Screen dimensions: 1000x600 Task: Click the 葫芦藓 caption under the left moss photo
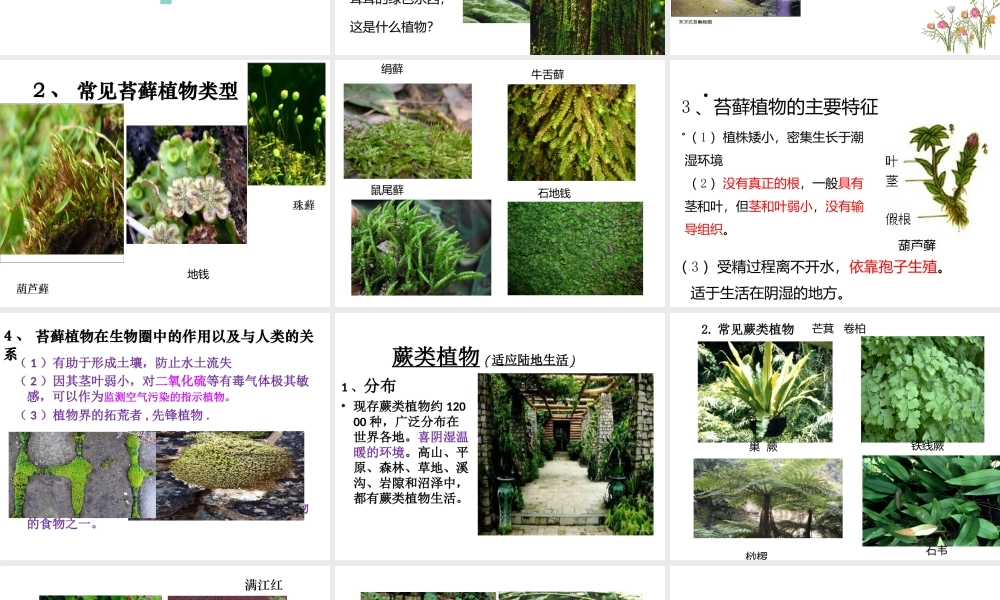pyautogui.click(x=33, y=289)
